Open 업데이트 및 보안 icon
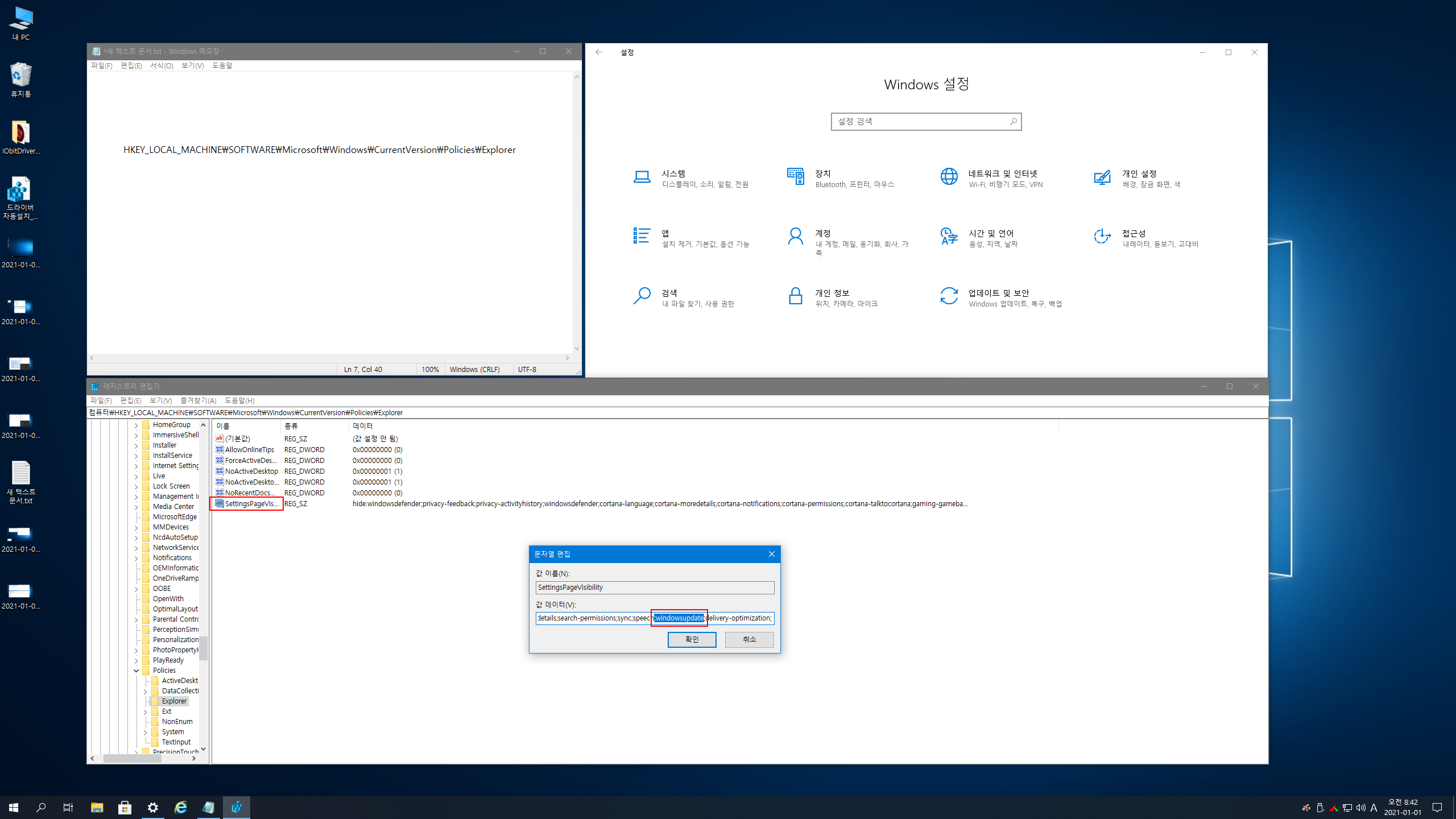This screenshot has height=819, width=1456. tap(949, 296)
